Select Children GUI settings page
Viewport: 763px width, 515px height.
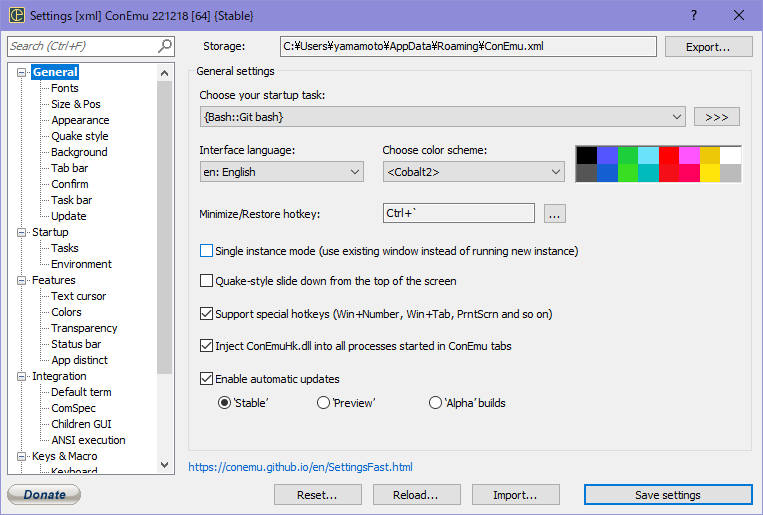tap(81, 424)
